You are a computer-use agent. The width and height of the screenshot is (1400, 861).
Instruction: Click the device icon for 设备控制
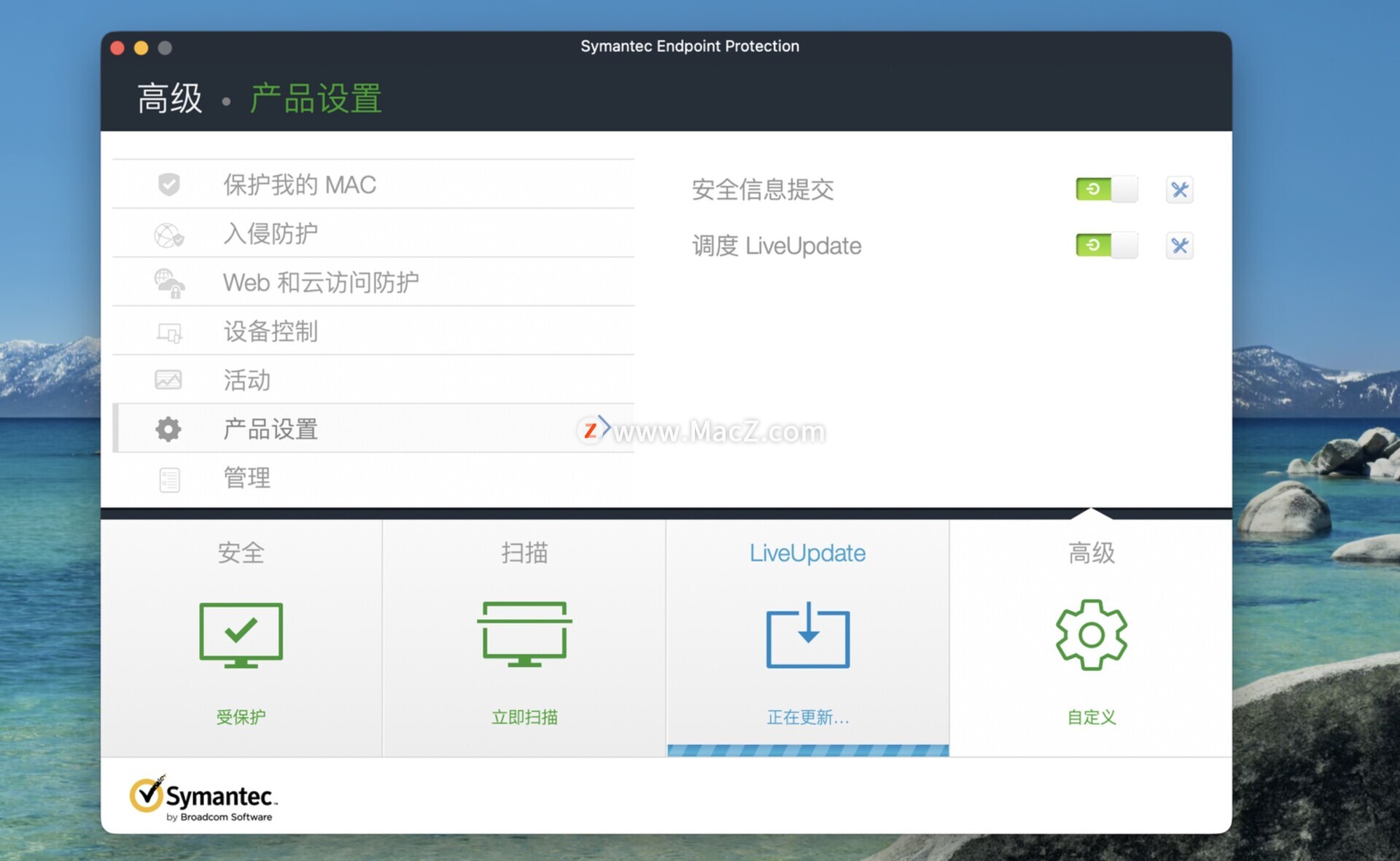point(169,332)
